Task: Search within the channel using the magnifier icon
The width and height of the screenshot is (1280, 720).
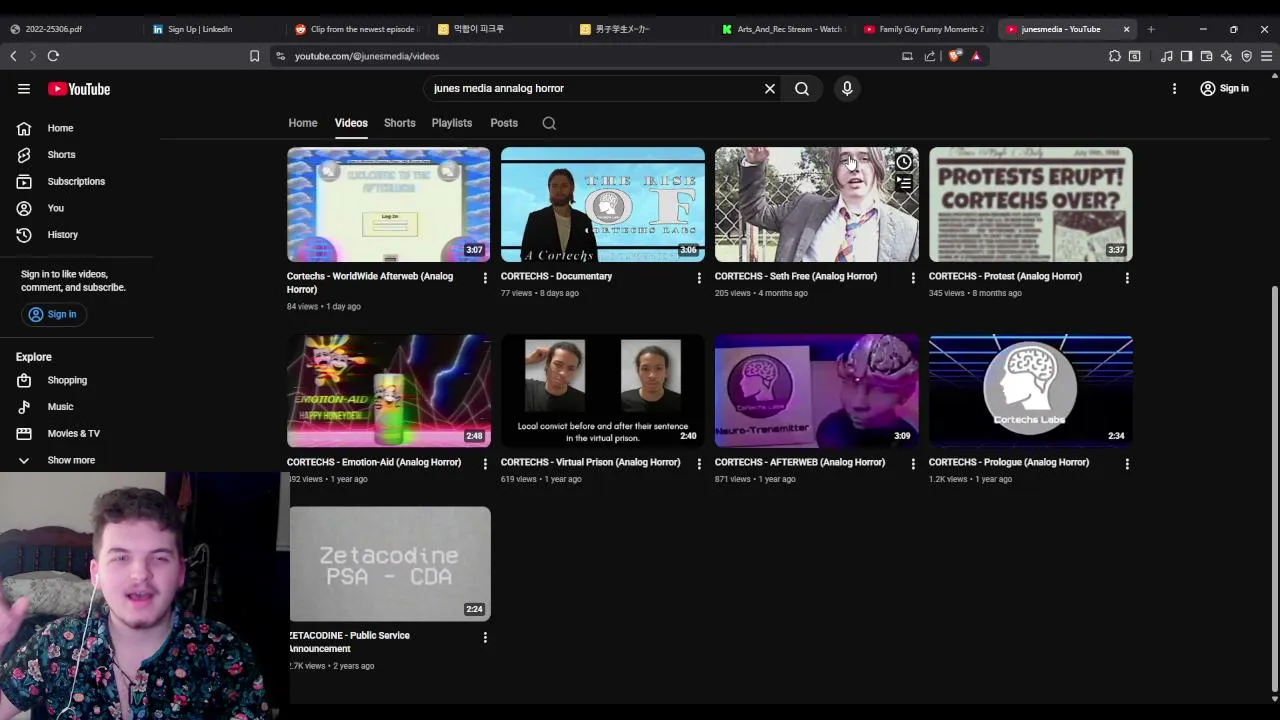Action: pyautogui.click(x=549, y=123)
